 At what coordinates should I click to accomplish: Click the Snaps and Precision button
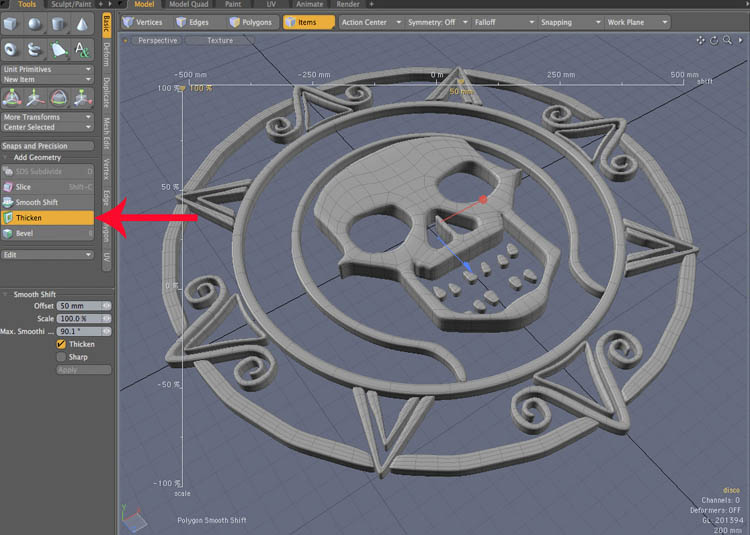[x=47, y=146]
